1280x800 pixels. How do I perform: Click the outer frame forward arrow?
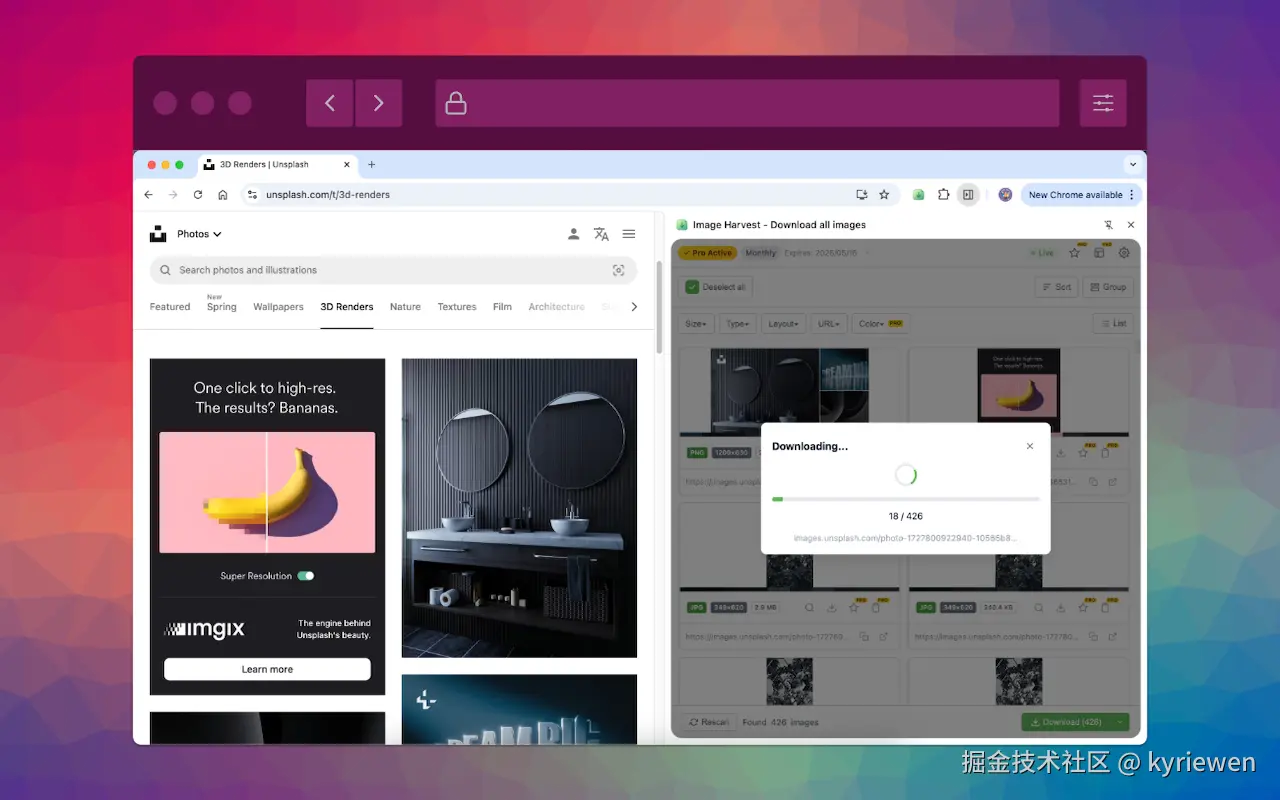[378, 103]
